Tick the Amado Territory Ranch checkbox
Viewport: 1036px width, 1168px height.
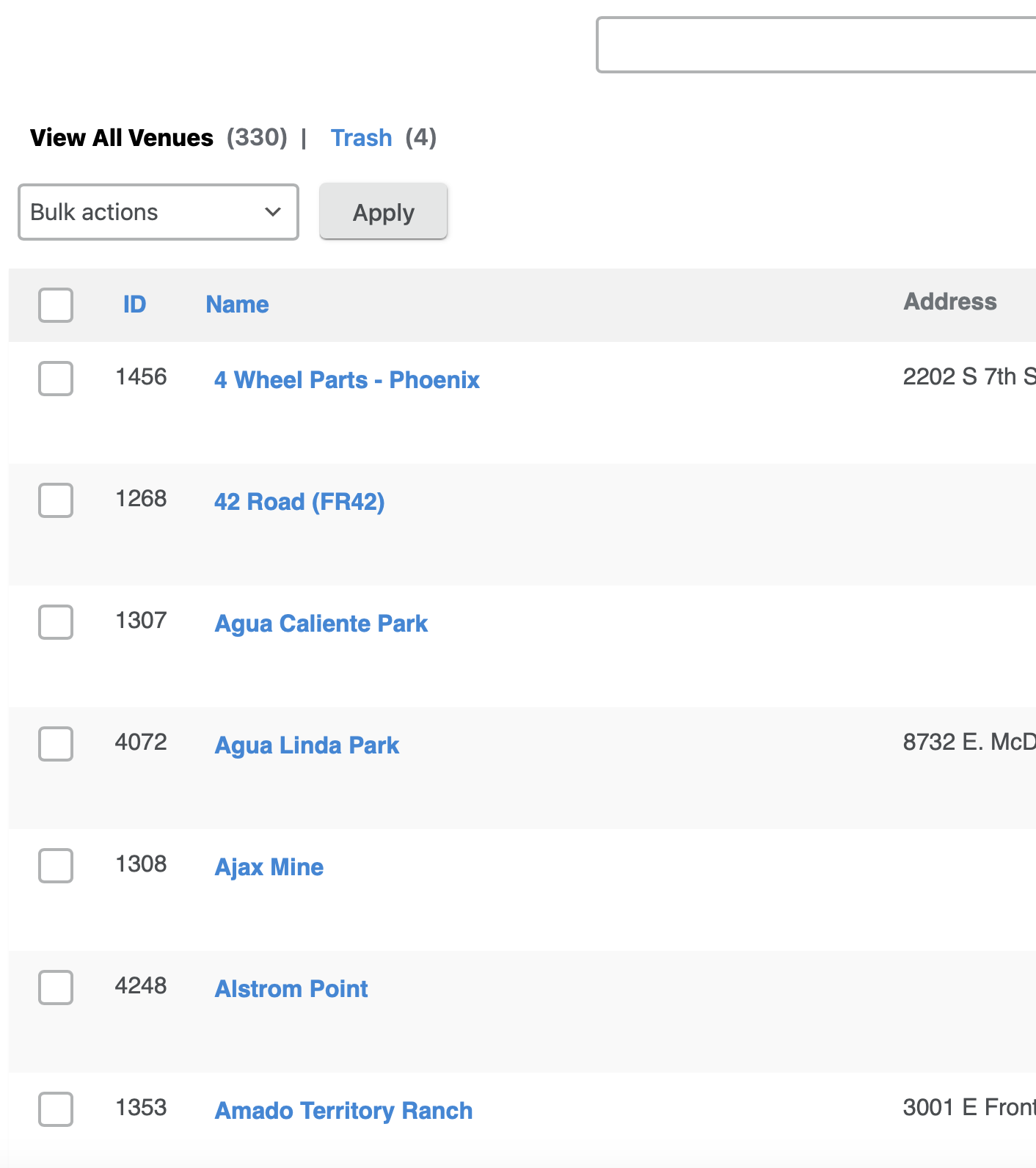click(x=56, y=1109)
